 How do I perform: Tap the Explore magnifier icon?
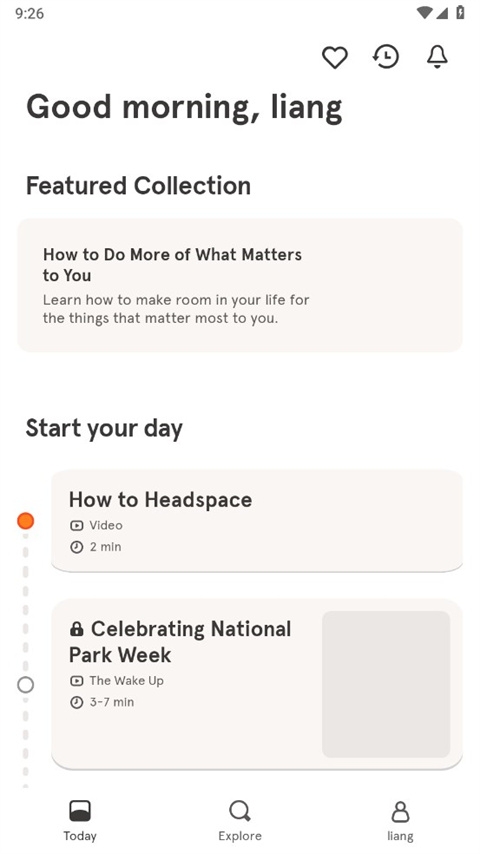[x=240, y=811]
